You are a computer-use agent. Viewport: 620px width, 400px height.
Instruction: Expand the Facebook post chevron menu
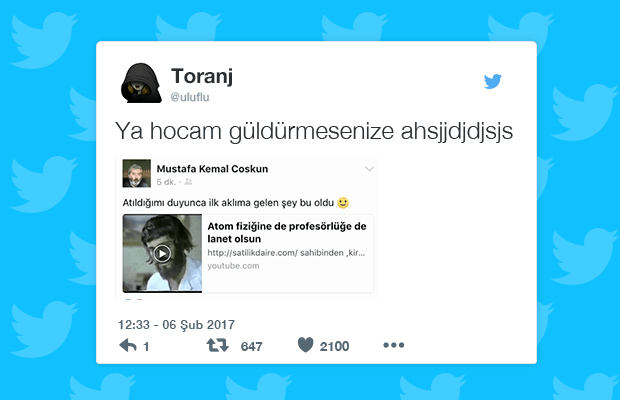(x=369, y=169)
